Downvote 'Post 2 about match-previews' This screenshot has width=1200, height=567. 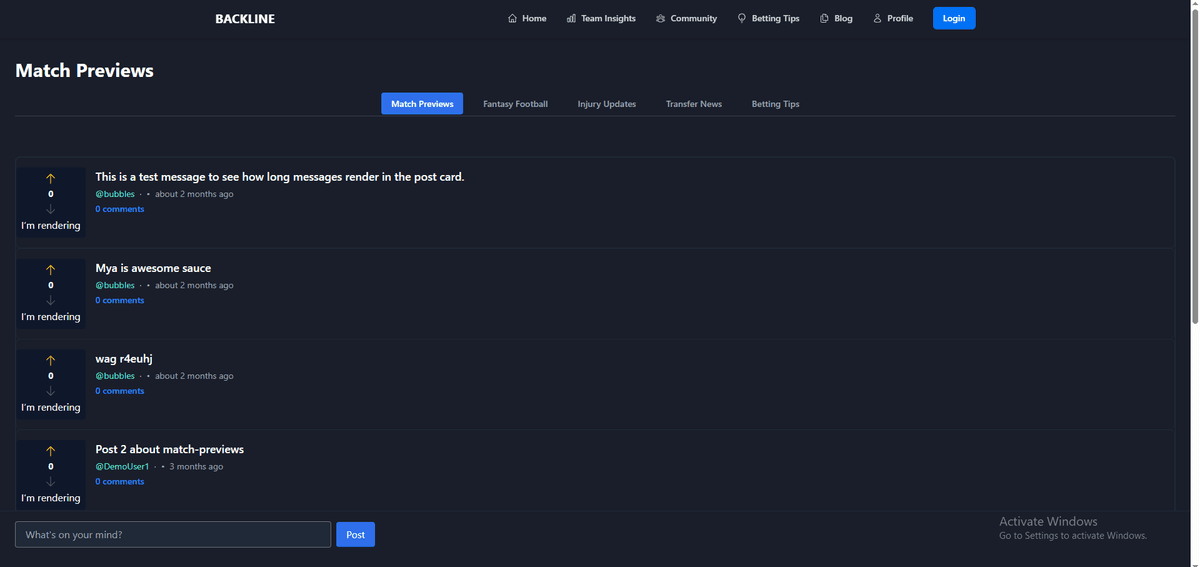(x=51, y=482)
